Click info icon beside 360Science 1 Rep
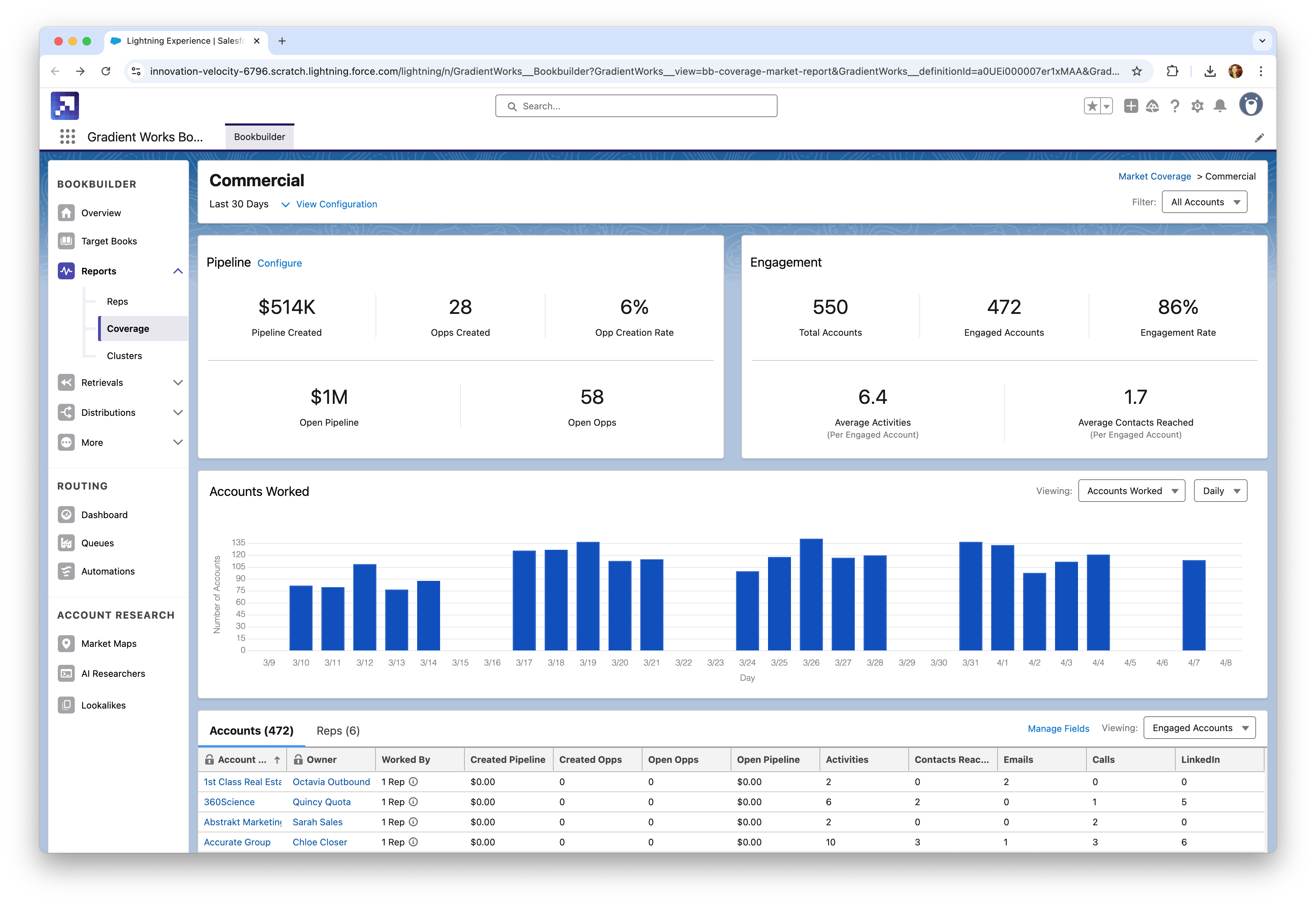Viewport: 1316px width, 905px height. pyautogui.click(x=413, y=802)
